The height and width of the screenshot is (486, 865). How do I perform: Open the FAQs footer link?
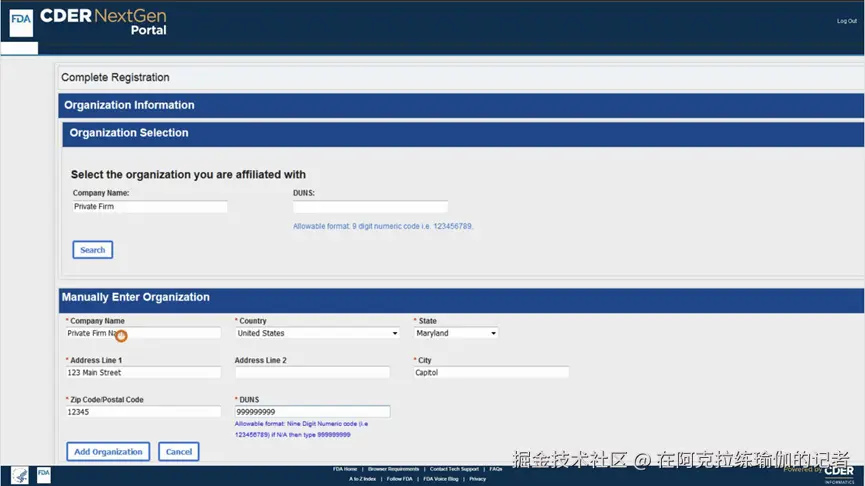click(495, 469)
